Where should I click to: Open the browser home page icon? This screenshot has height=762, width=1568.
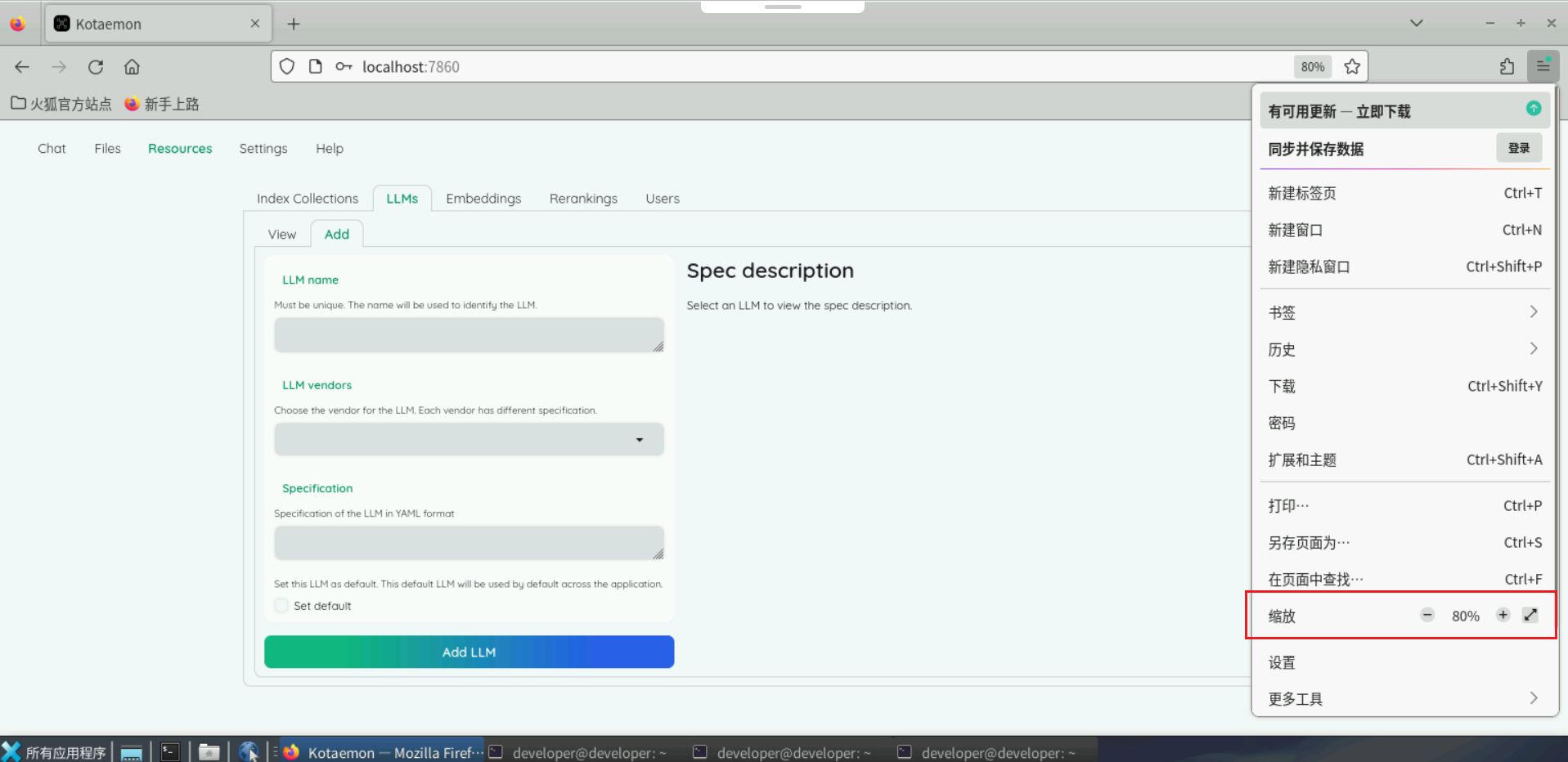(x=132, y=67)
